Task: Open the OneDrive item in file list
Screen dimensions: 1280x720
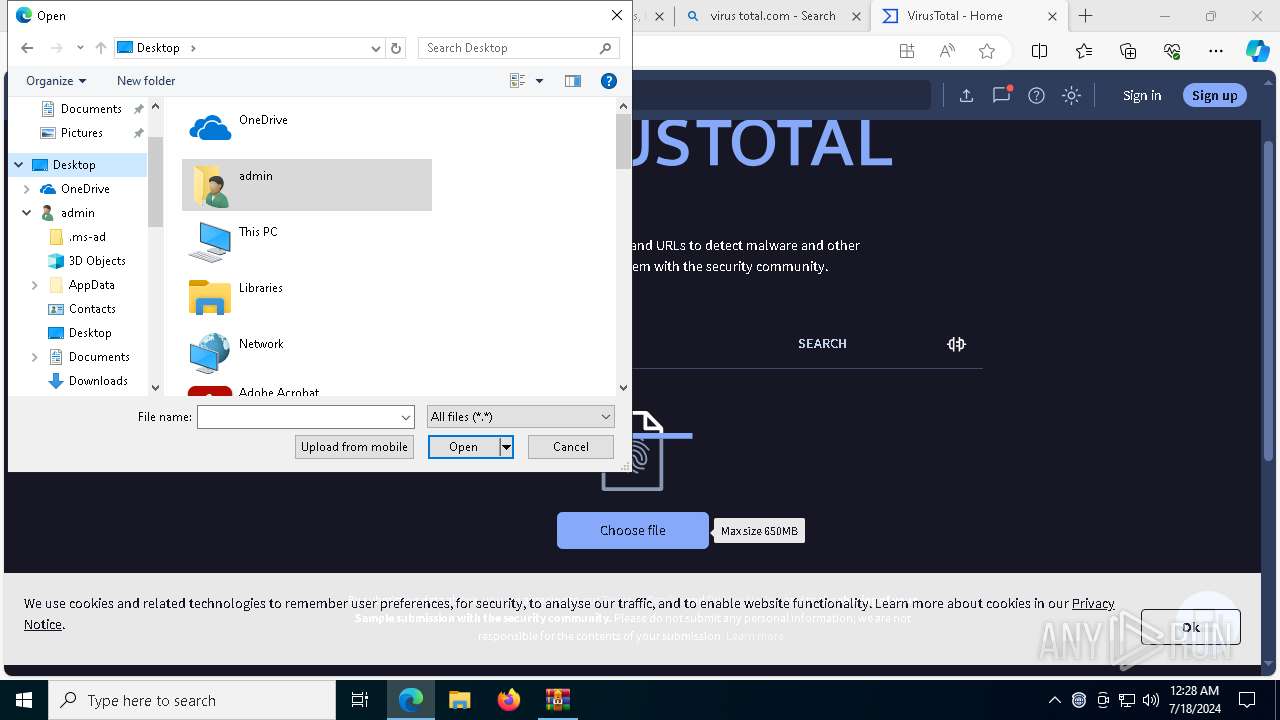Action: 306,128
